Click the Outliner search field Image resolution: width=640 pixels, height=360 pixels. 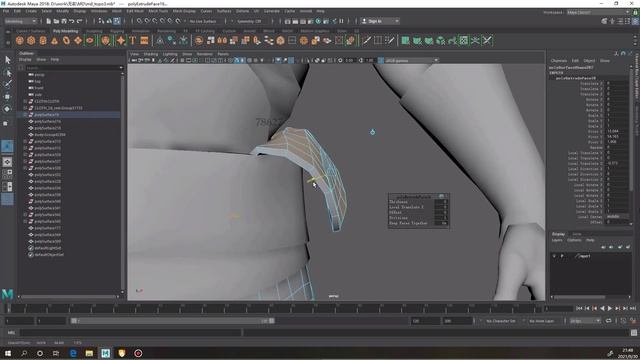pyautogui.click(x=73, y=68)
